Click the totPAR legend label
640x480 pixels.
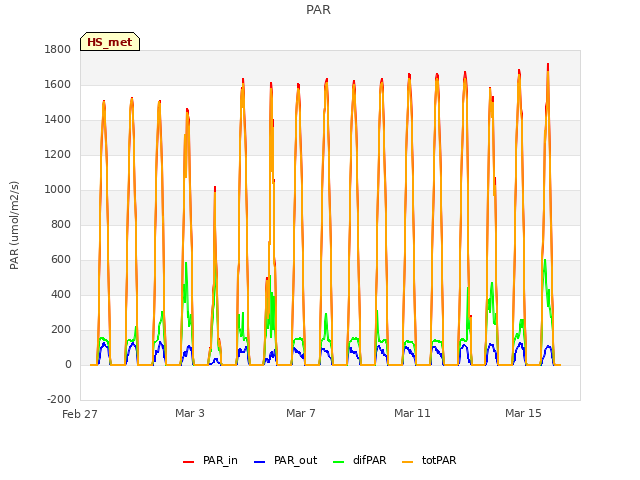click(x=439, y=460)
